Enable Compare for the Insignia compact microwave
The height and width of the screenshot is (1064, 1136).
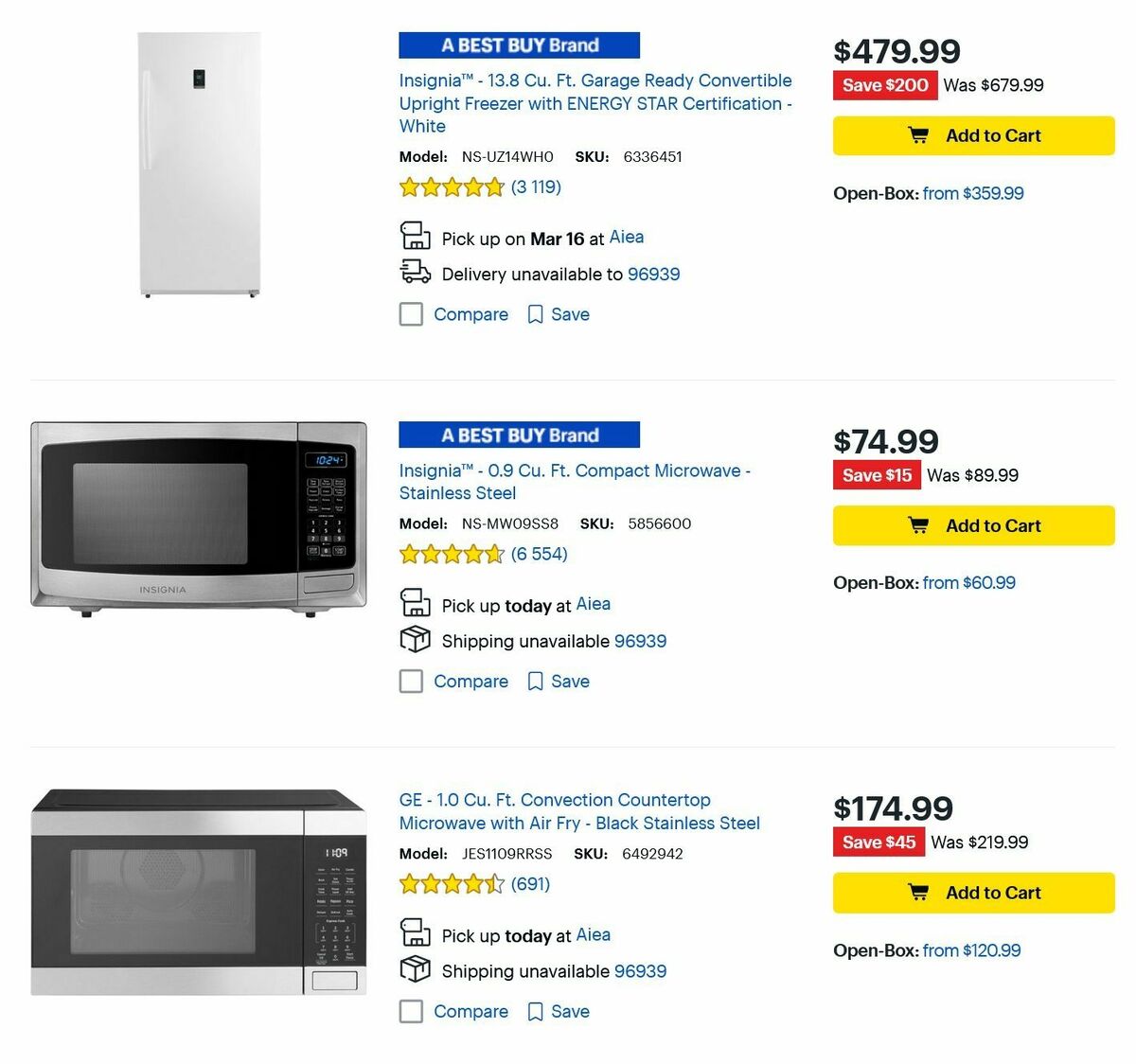(x=411, y=681)
